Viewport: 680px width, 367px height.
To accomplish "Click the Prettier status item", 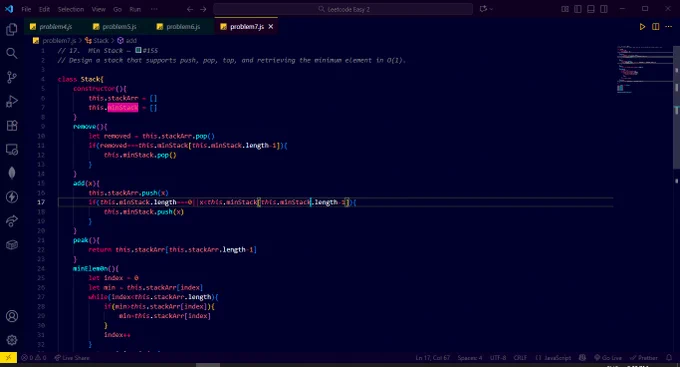I will tap(644, 358).
